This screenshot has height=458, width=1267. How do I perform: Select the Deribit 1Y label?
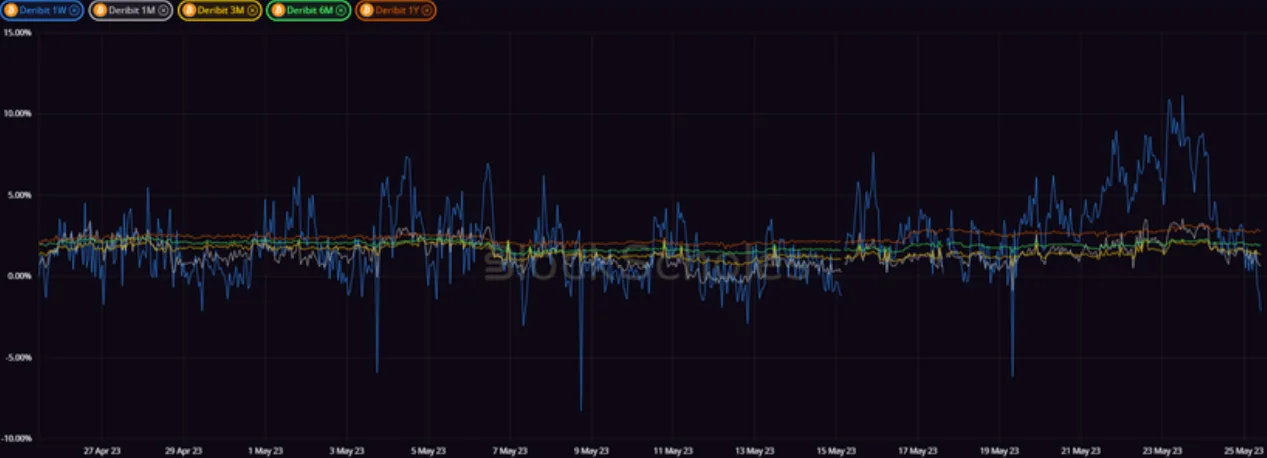click(397, 11)
